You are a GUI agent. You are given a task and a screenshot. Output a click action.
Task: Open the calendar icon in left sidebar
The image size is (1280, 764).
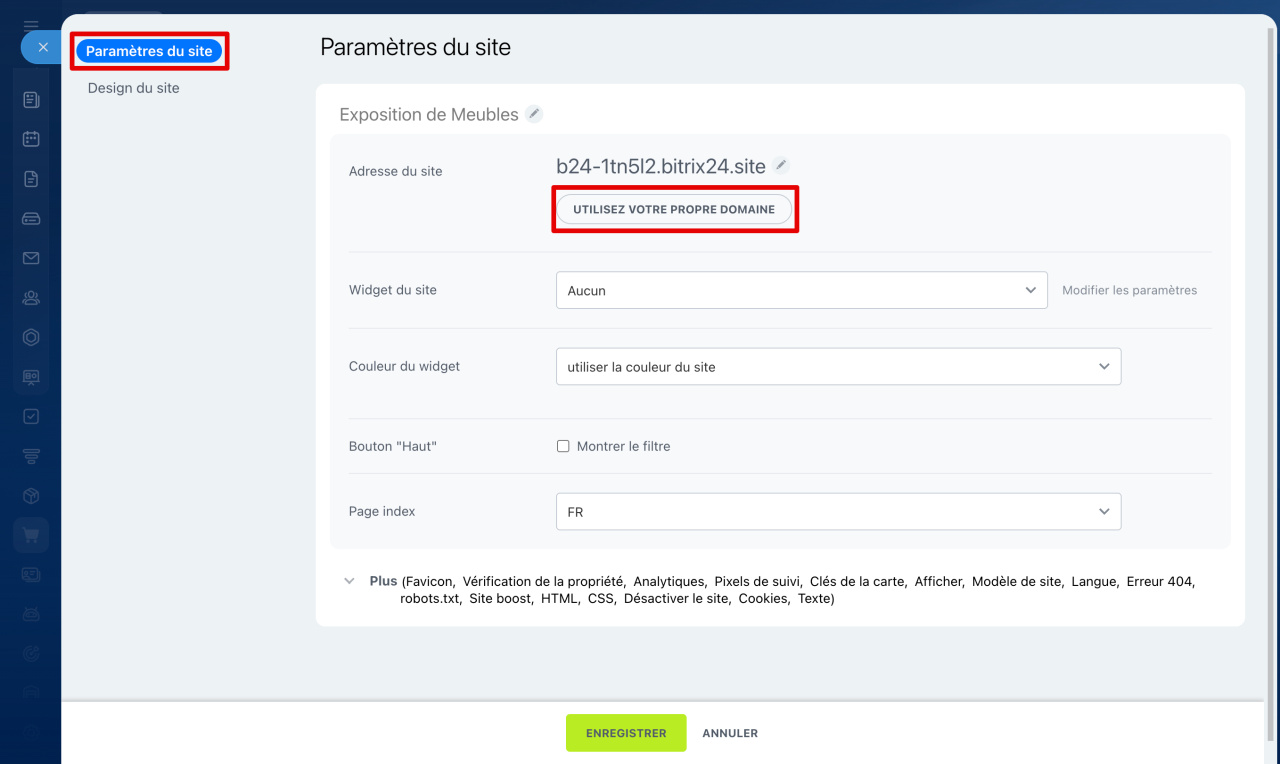pyautogui.click(x=31, y=139)
